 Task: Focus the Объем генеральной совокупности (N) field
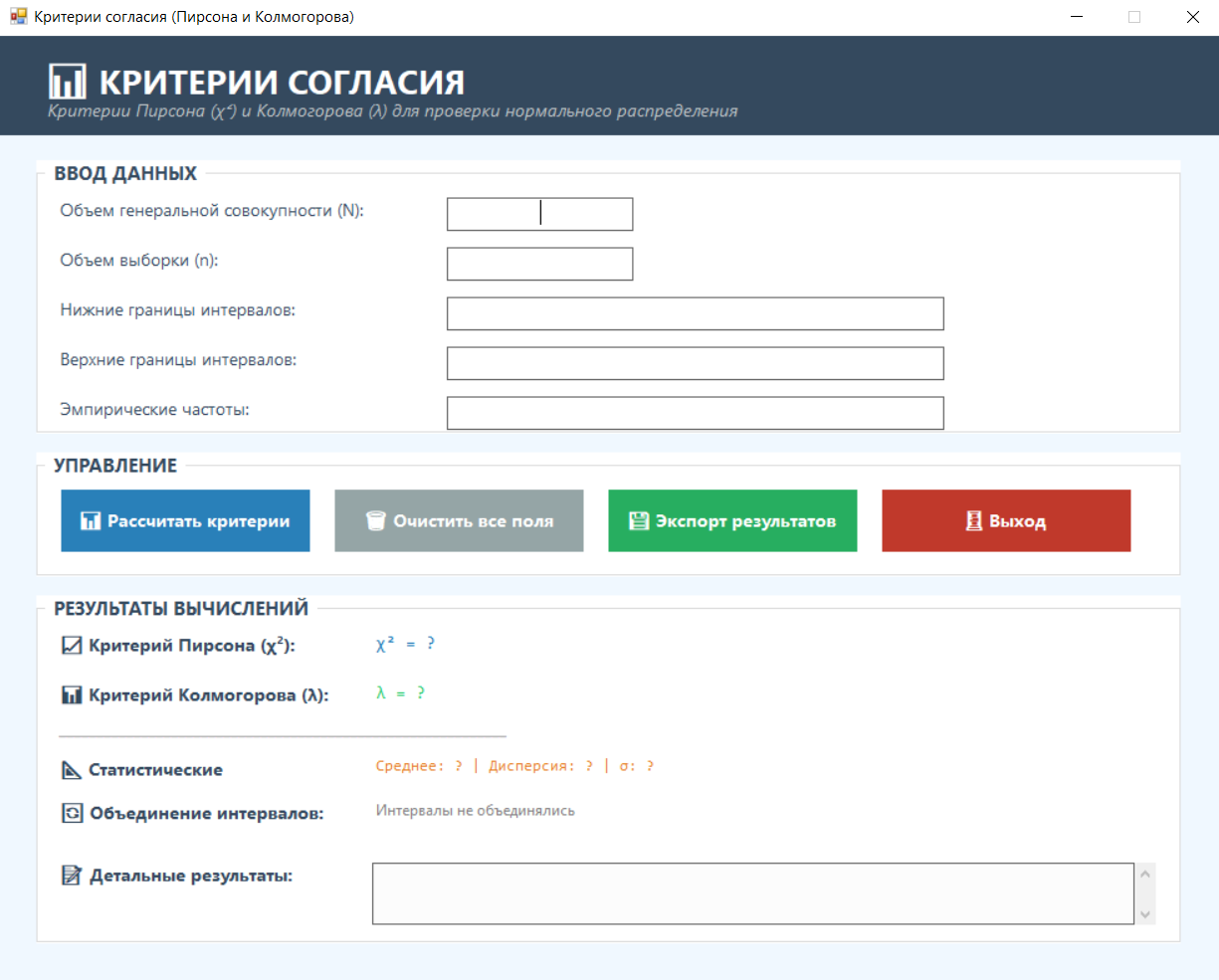539,214
